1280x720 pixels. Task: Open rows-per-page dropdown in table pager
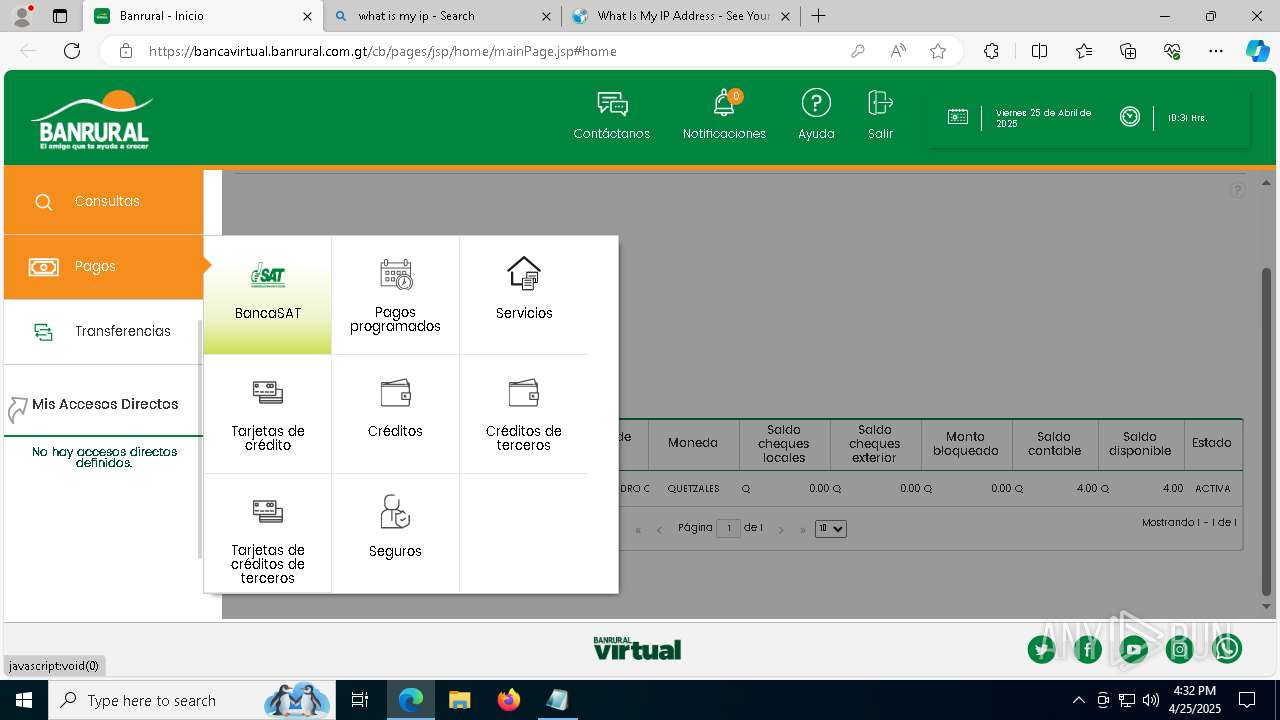[831, 529]
